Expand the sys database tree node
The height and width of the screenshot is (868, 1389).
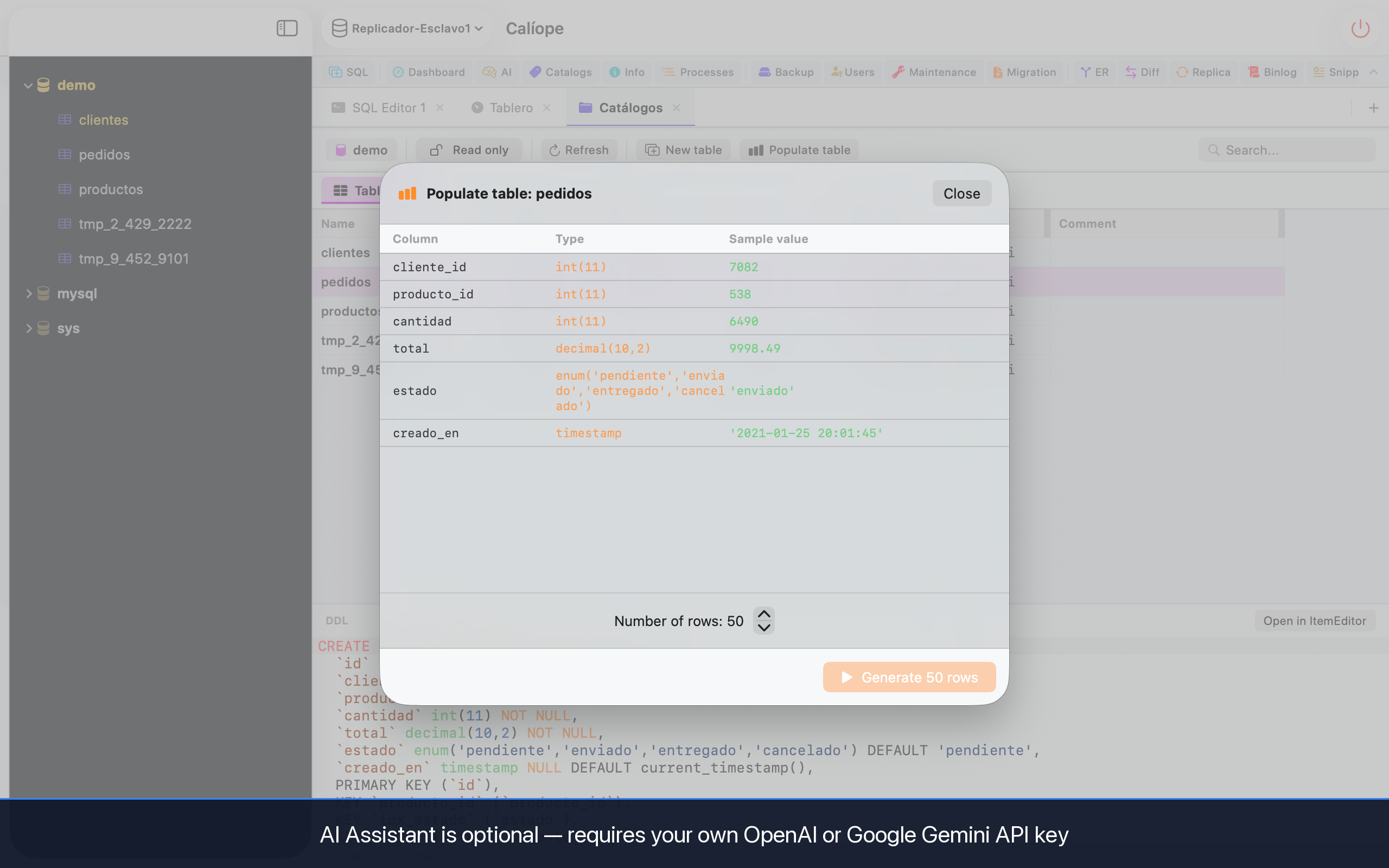point(28,328)
